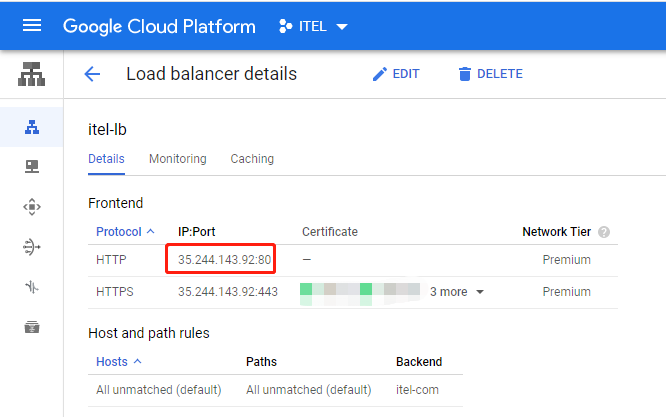
Task: Select the Cloud NAT sidebar icon
Action: [32, 247]
